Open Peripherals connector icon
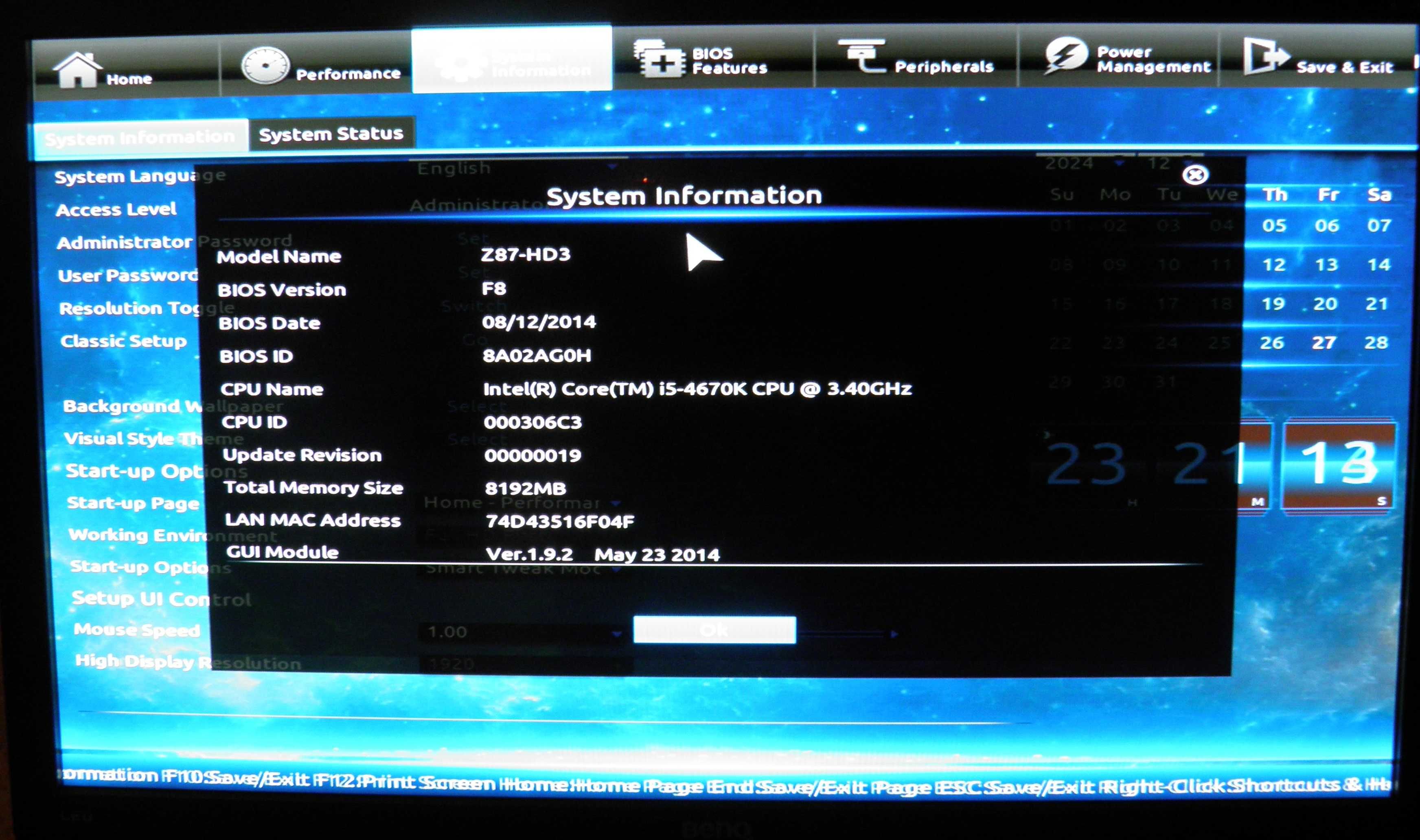 point(862,56)
